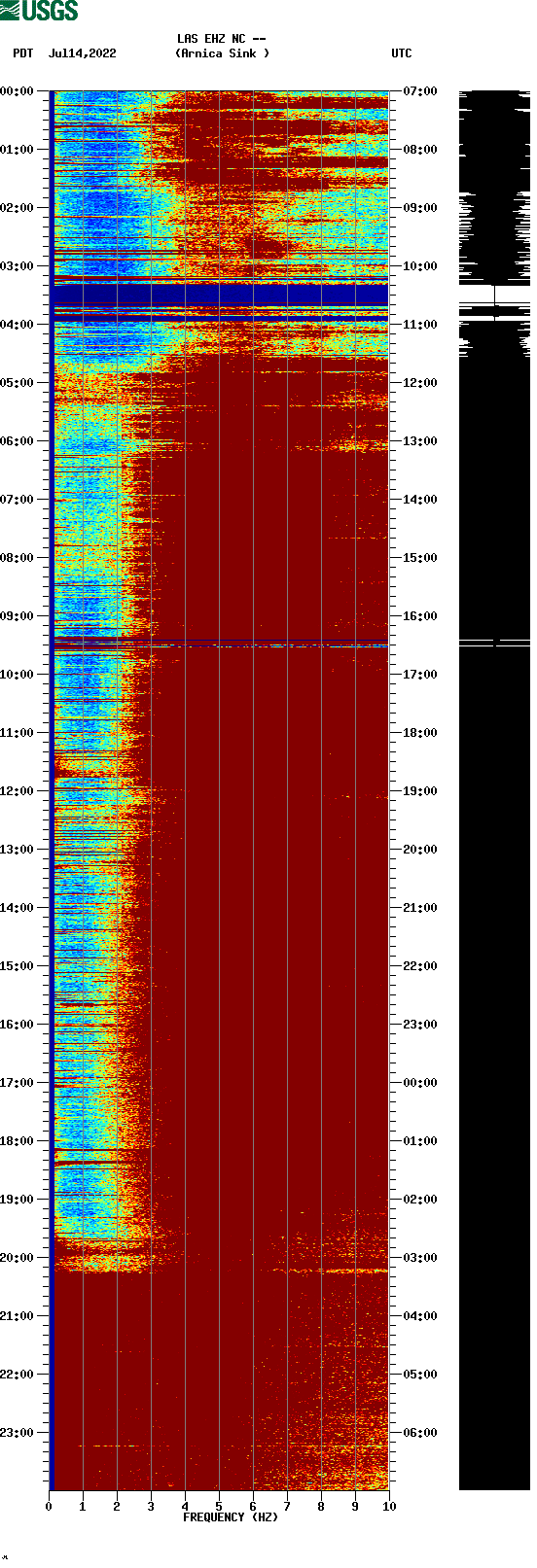Click the 15:00 PDT time label

17,966
